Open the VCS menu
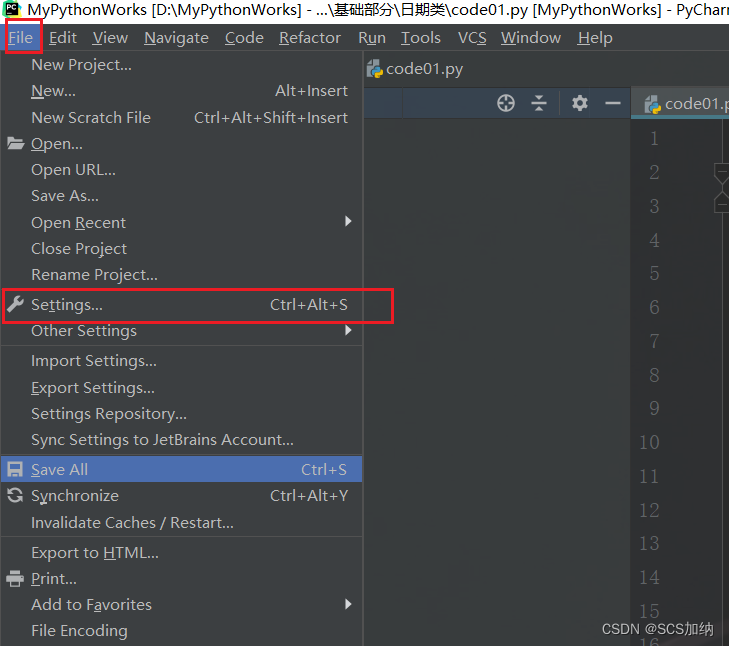Viewport: 729px width, 646px height. click(472, 38)
